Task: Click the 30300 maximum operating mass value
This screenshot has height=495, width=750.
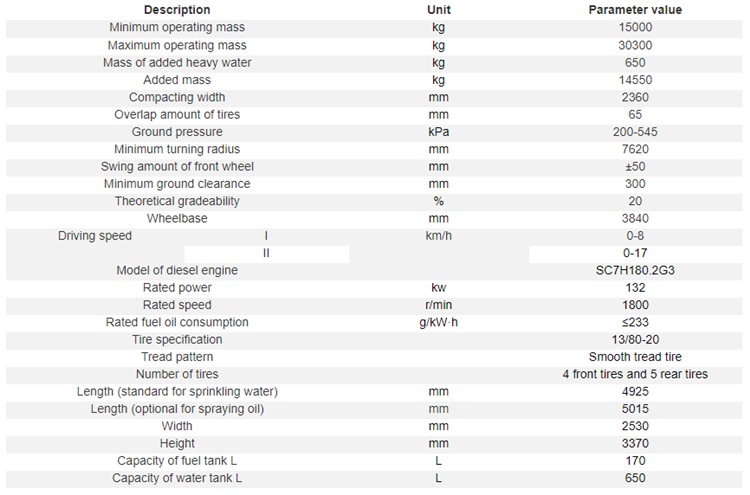Action: coord(635,45)
